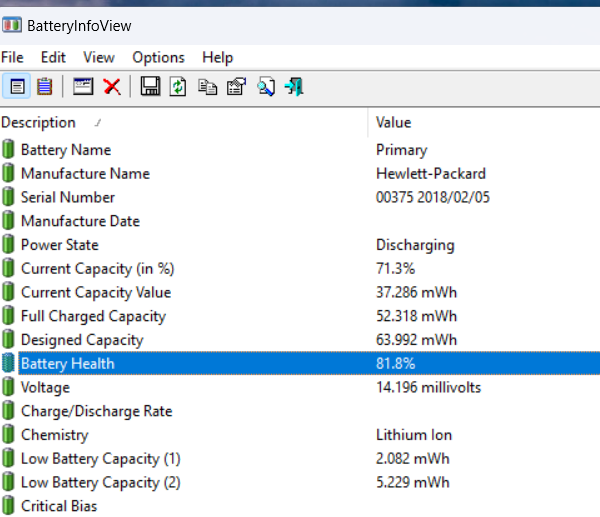Open the View menu
This screenshot has width=600, height=517.
[x=99, y=57]
